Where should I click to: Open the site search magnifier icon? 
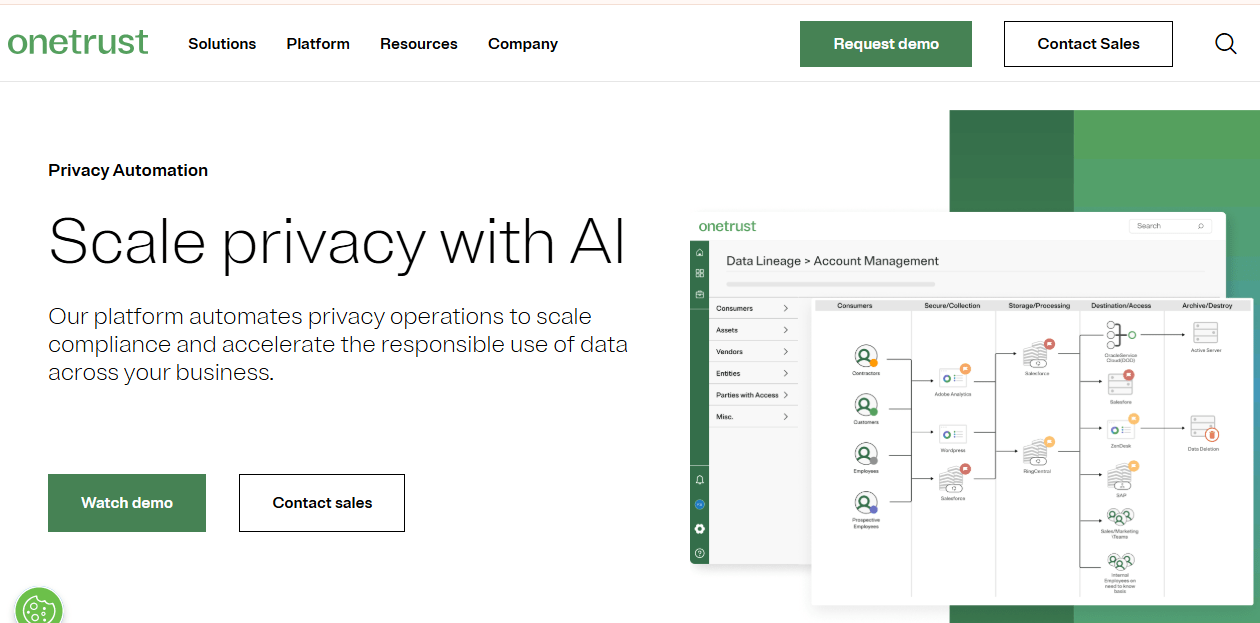click(x=1226, y=44)
